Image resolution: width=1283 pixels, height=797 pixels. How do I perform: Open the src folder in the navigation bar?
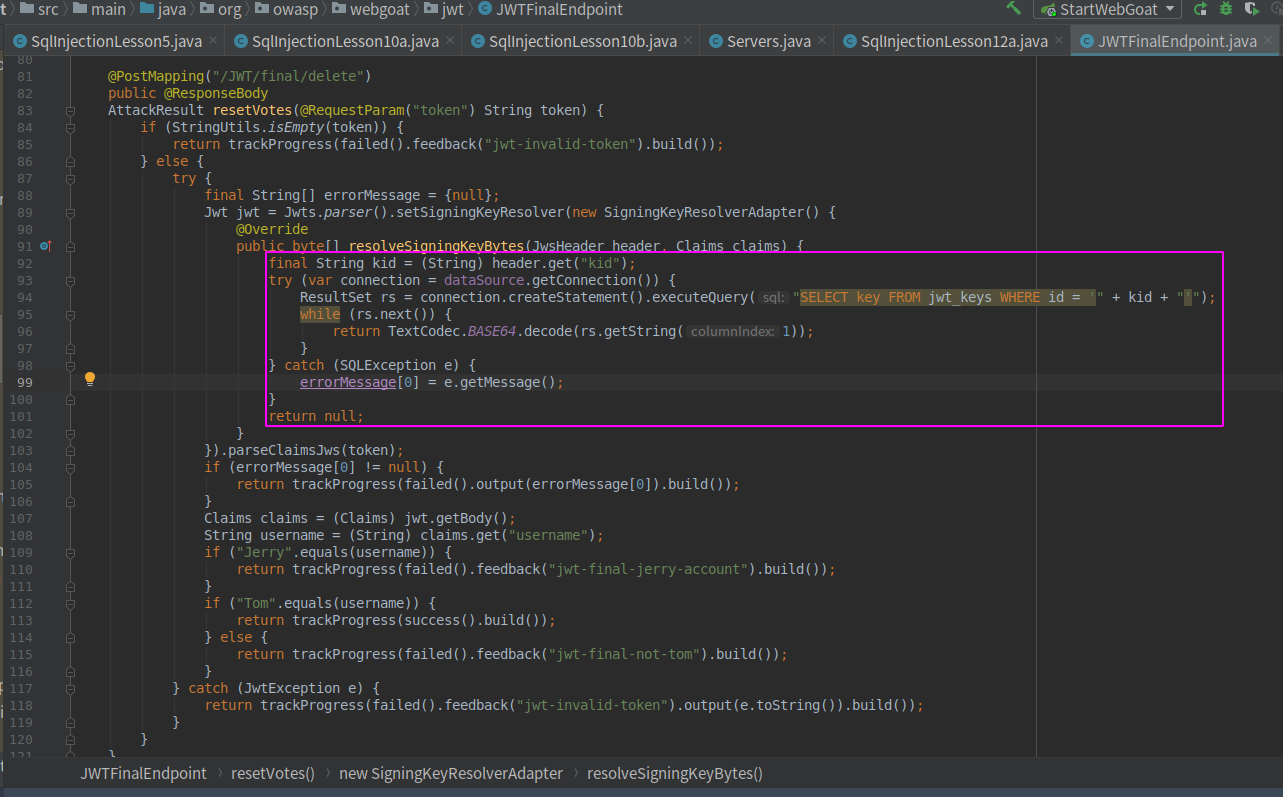40,9
